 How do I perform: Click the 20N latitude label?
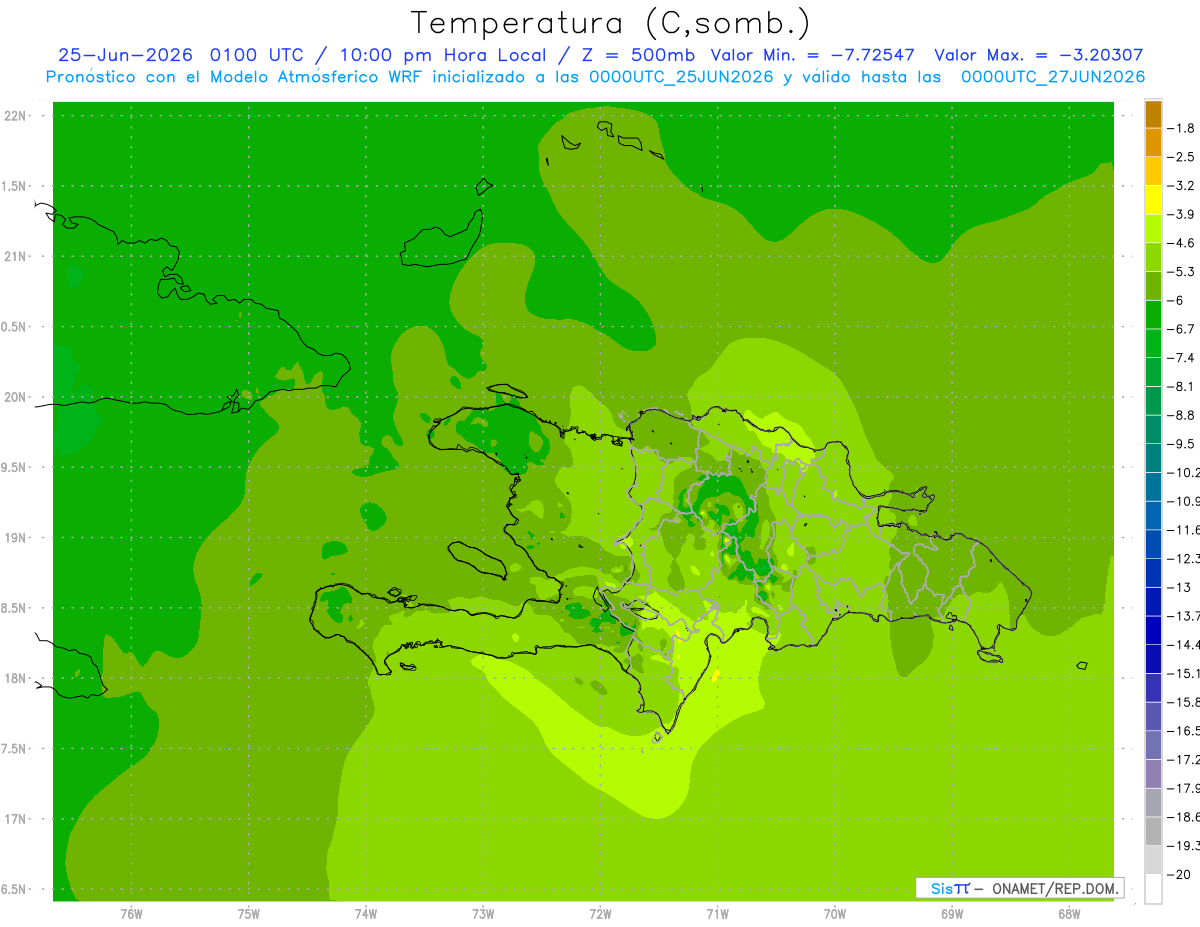[x=16, y=397]
